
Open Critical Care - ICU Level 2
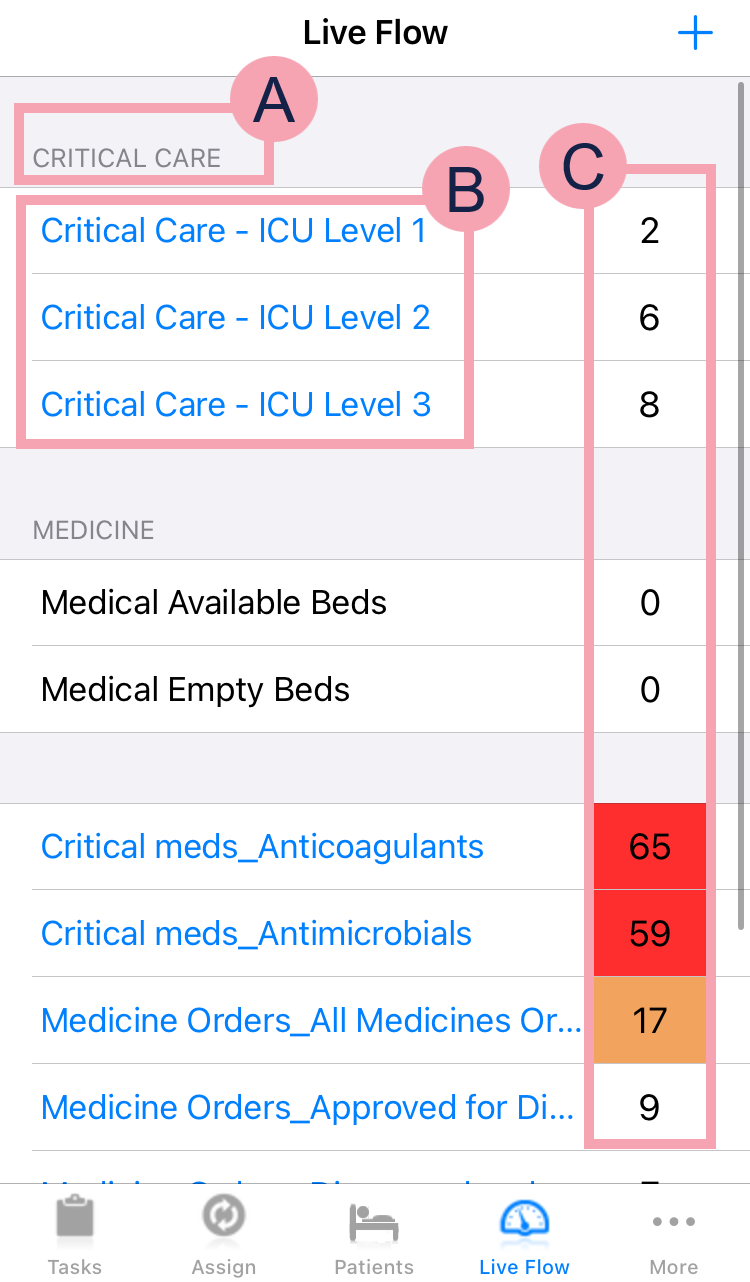(x=235, y=318)
